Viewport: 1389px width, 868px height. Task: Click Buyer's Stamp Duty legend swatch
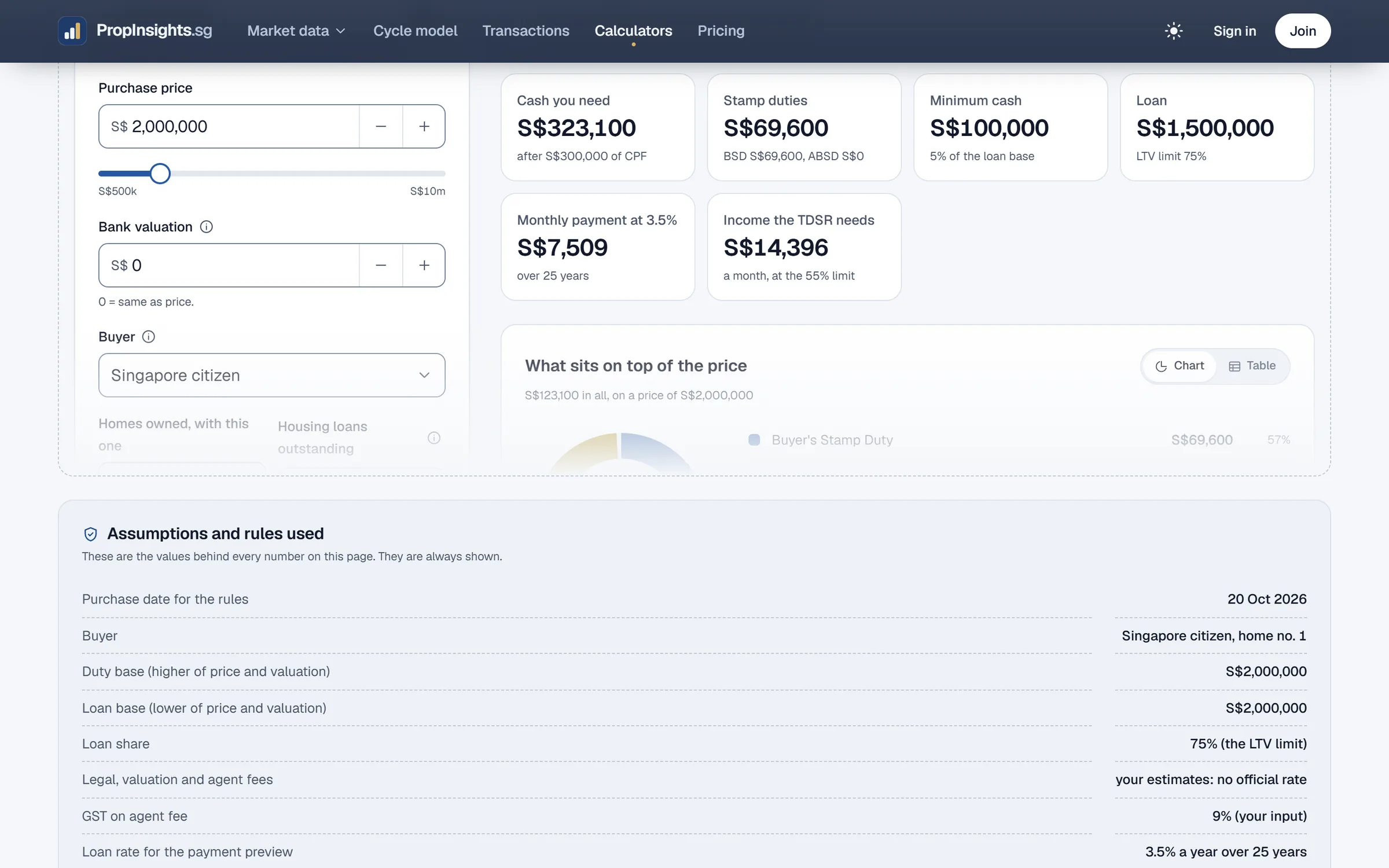(x=754, y=440)
